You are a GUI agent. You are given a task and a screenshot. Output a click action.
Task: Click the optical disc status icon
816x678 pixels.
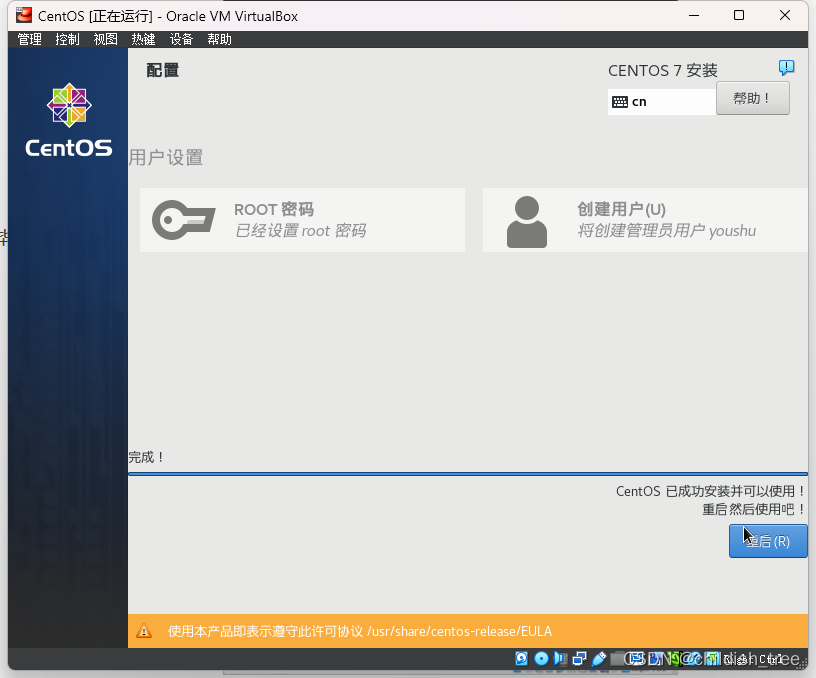coord(541,658)
